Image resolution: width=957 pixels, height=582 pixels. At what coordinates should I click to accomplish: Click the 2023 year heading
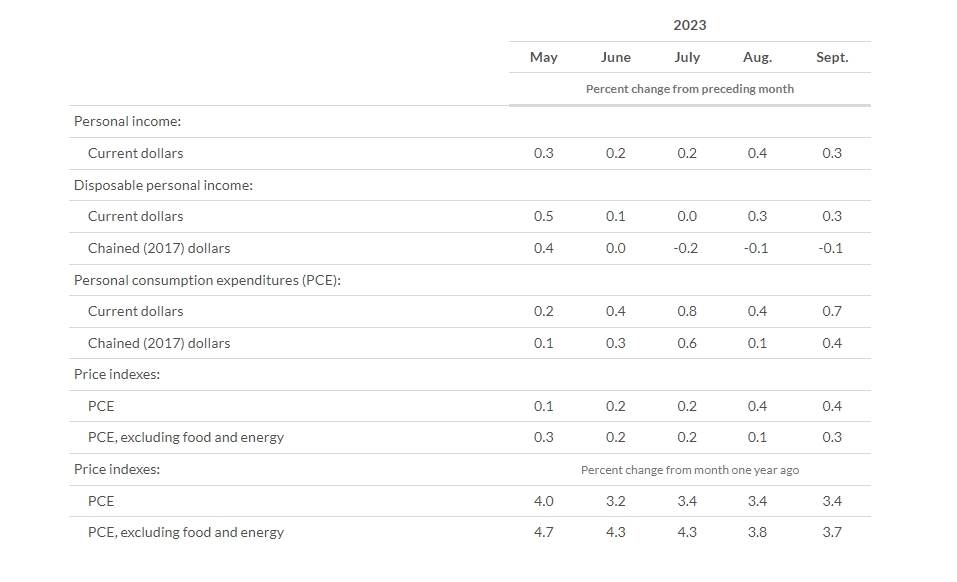(x=689, y=25)
